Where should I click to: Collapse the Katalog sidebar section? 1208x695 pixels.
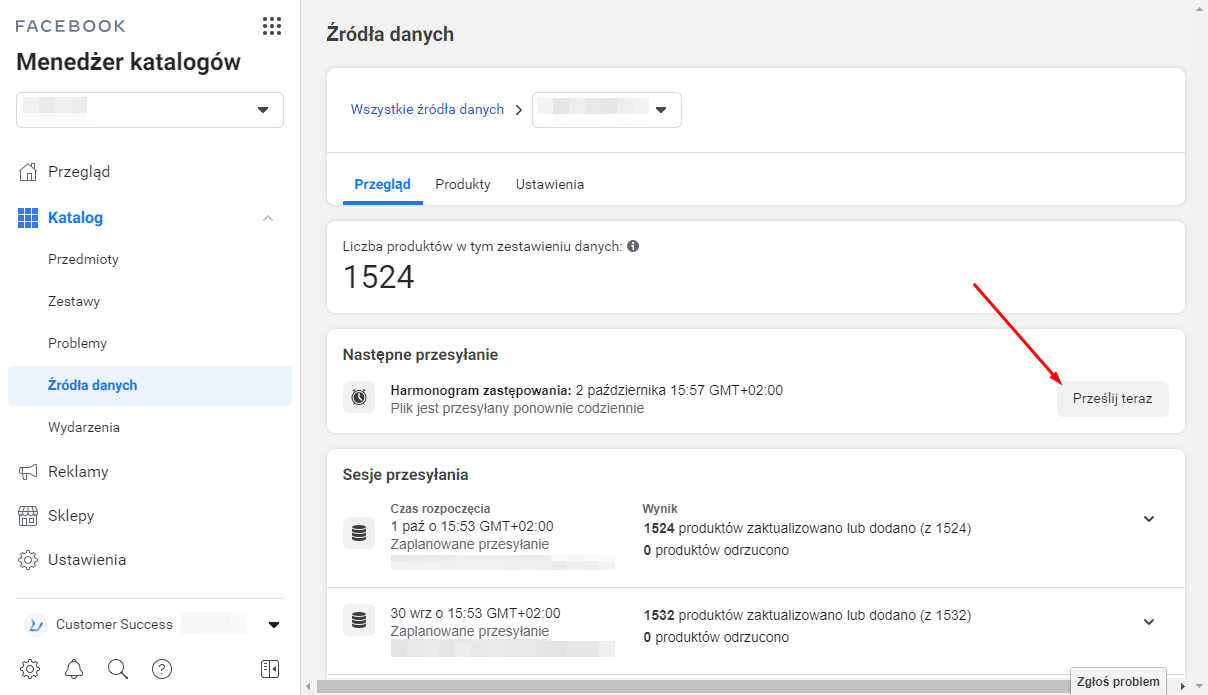point(268,218)
